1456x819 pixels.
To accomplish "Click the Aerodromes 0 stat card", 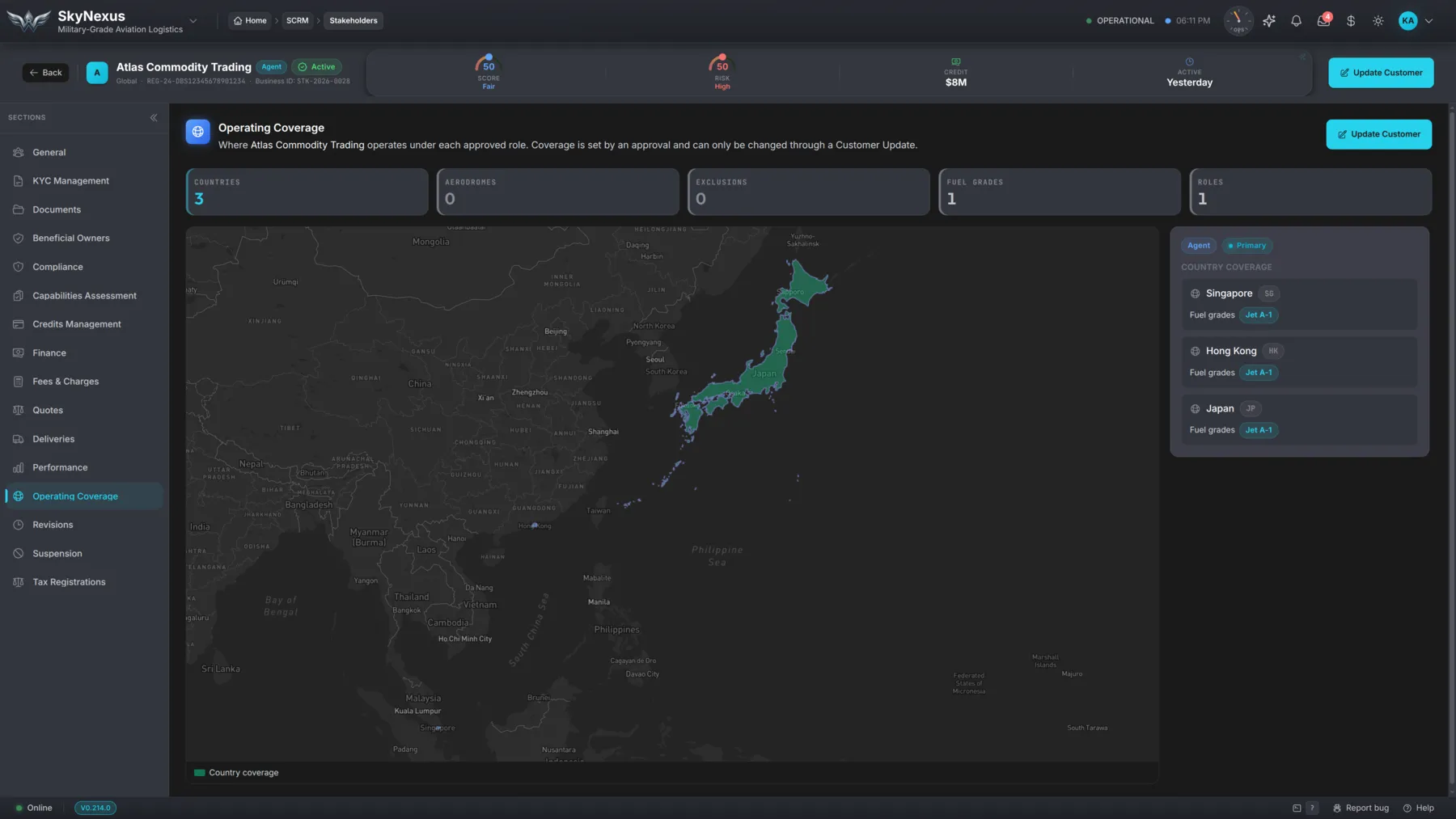I will coord(558,192).
